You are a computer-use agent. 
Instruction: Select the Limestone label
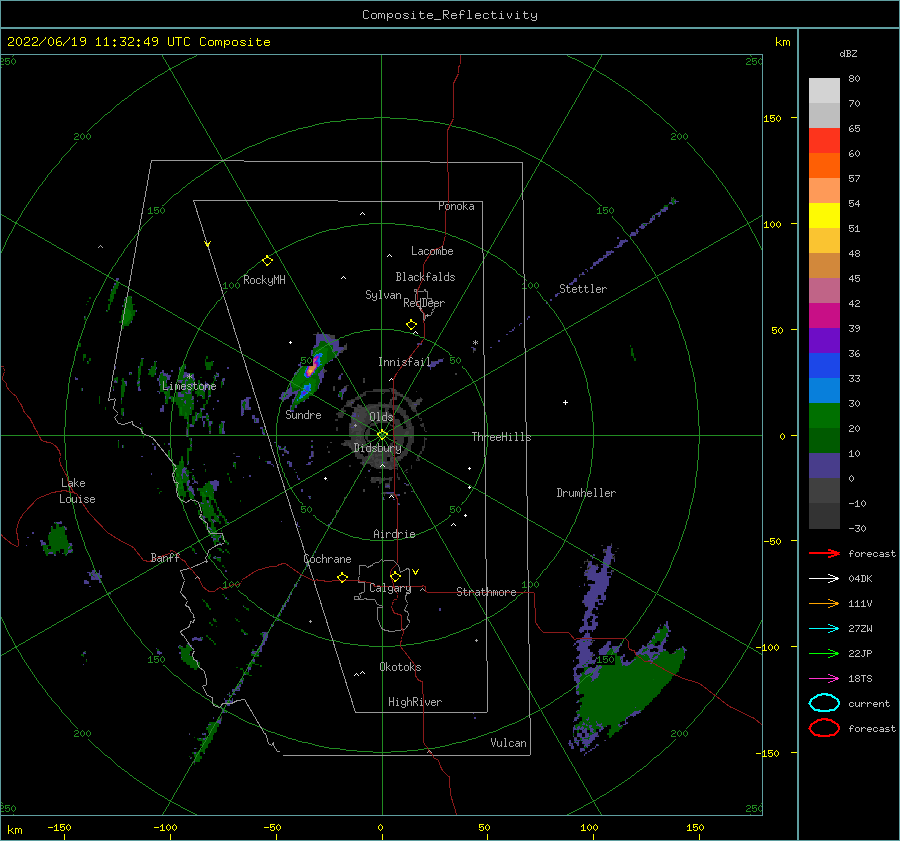pyautogui.click(x=189, y=386)
